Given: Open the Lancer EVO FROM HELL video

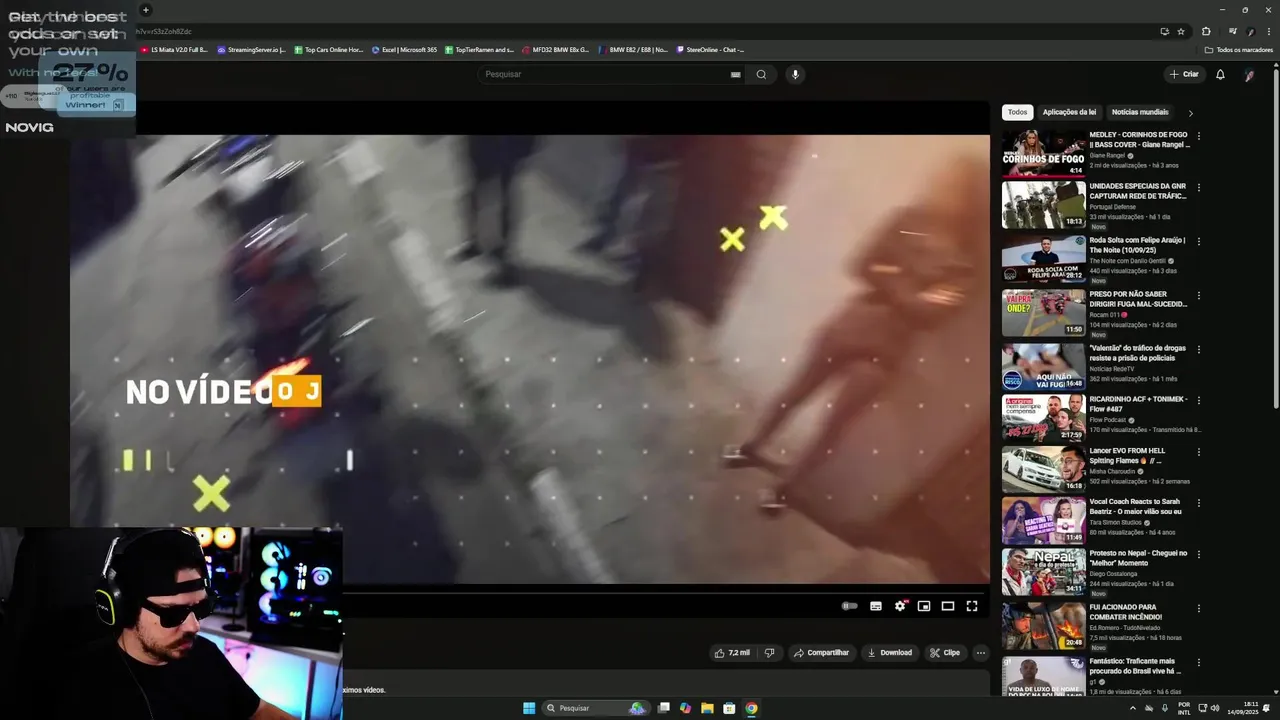Looking at the screenshot, I should point(1044,470).
